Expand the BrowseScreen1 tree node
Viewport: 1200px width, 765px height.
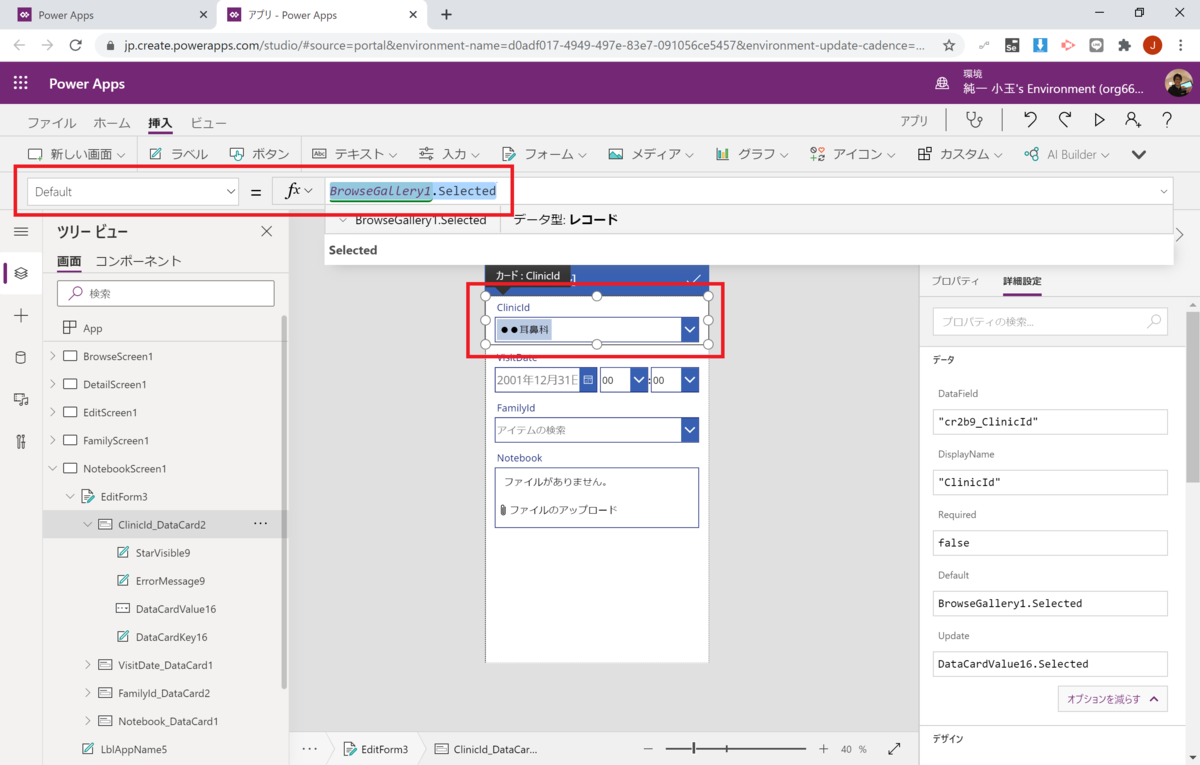pos(52,356)
